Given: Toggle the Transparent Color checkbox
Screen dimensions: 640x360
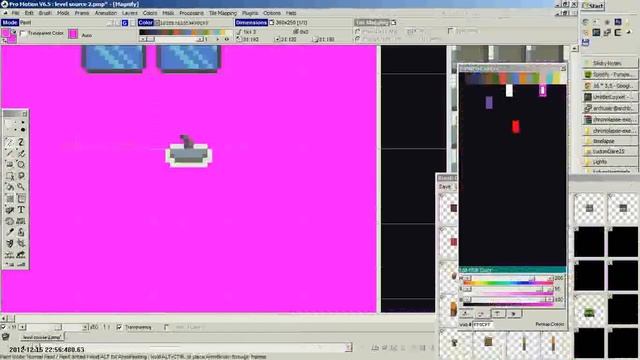Looking at the screenshot, I should pyautogui.click(x=23, y=33).
